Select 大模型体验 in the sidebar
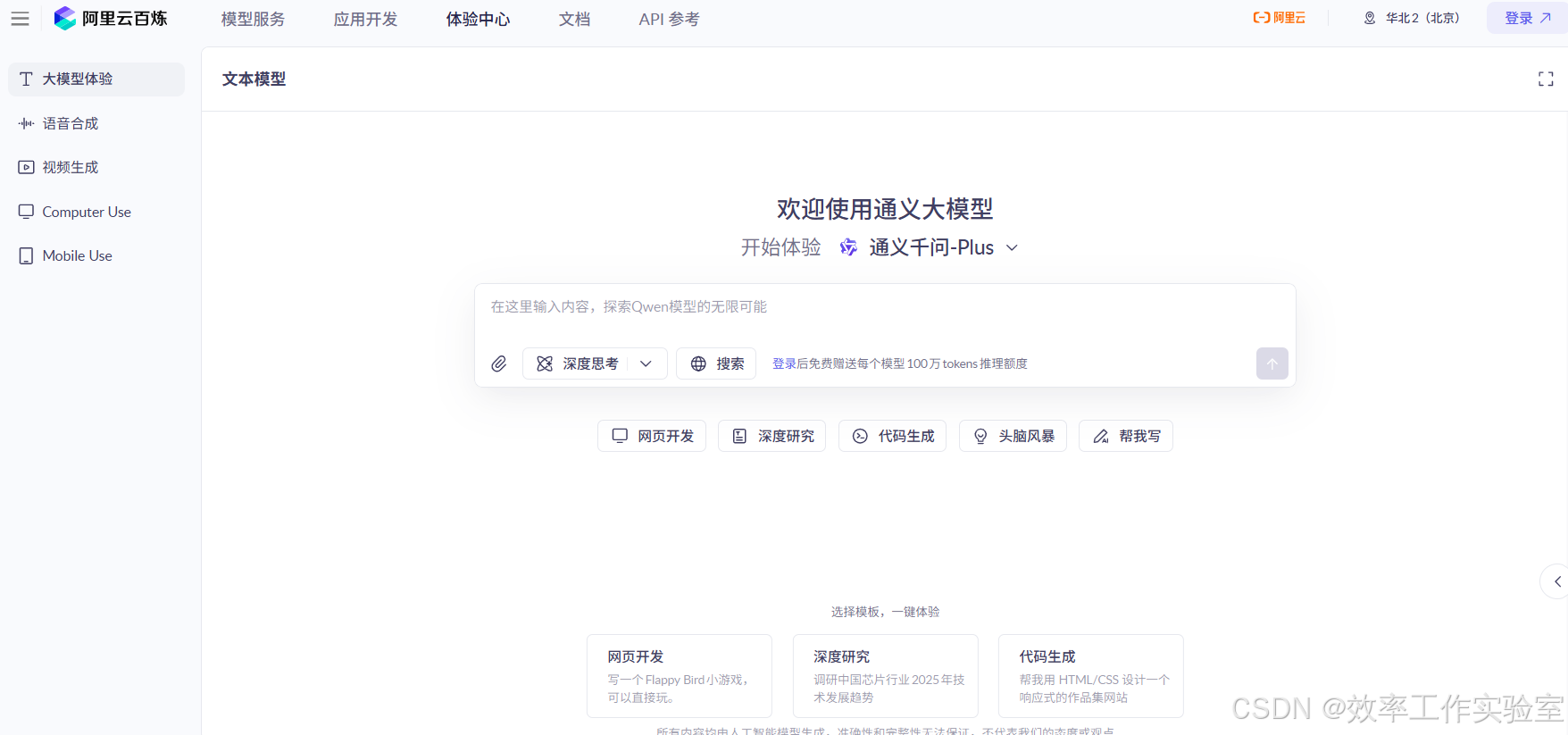The height and width of the screenshot is (735, 1568). [96, 79]
